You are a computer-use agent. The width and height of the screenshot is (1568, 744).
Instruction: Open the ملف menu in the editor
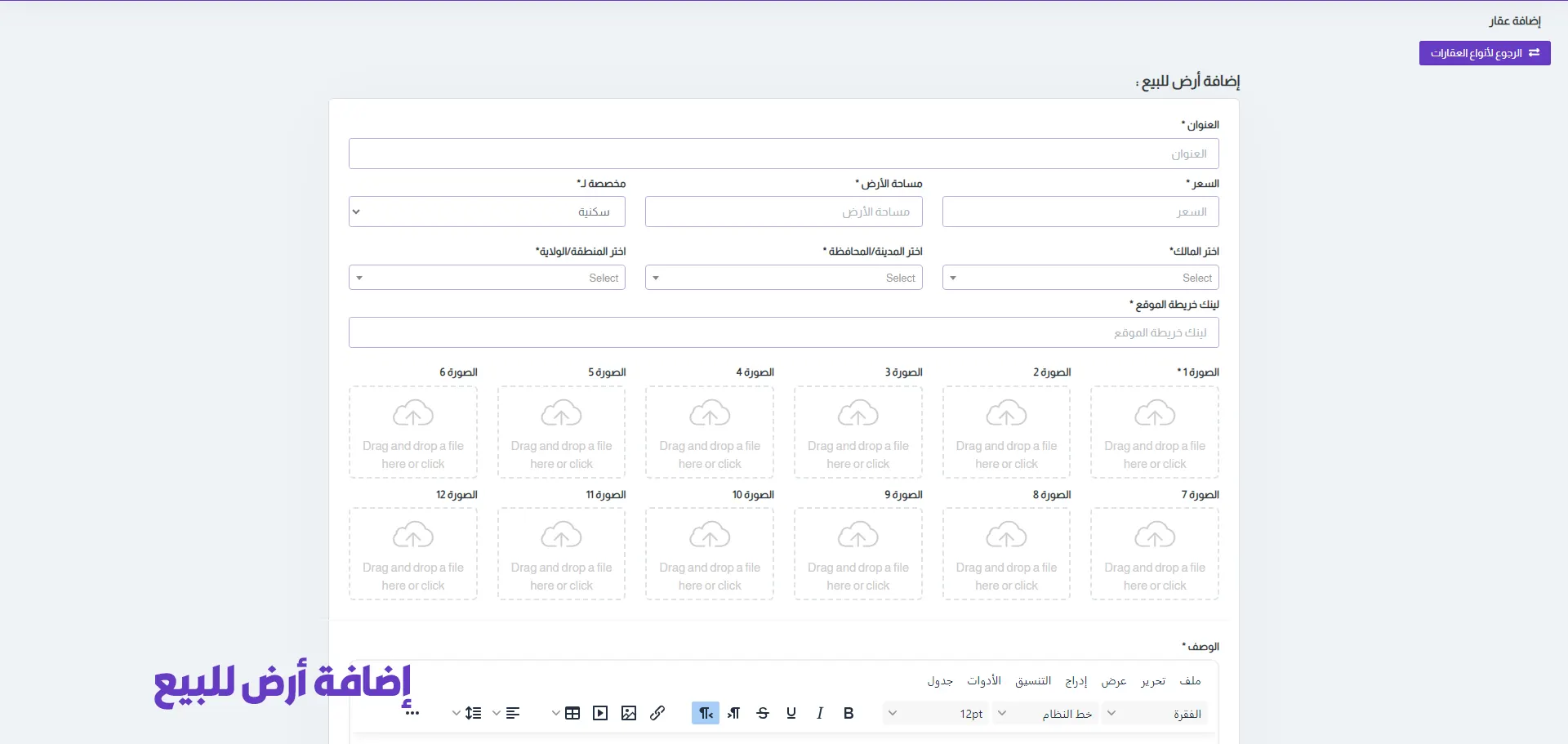pyautogui.click(x=1190, y=681)
